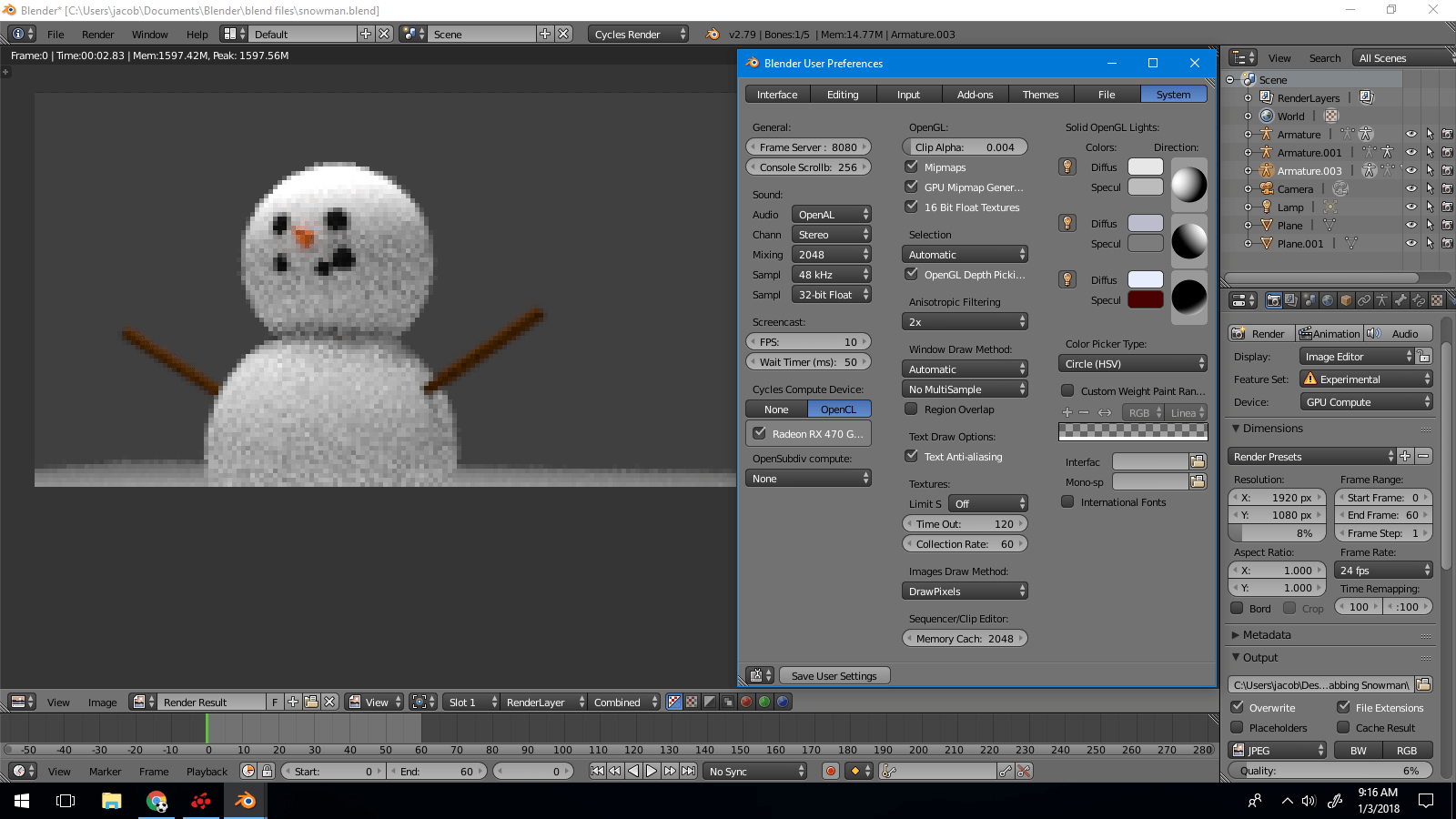
Task: Switch to the Add-ons tab
Action: (975, 95)
